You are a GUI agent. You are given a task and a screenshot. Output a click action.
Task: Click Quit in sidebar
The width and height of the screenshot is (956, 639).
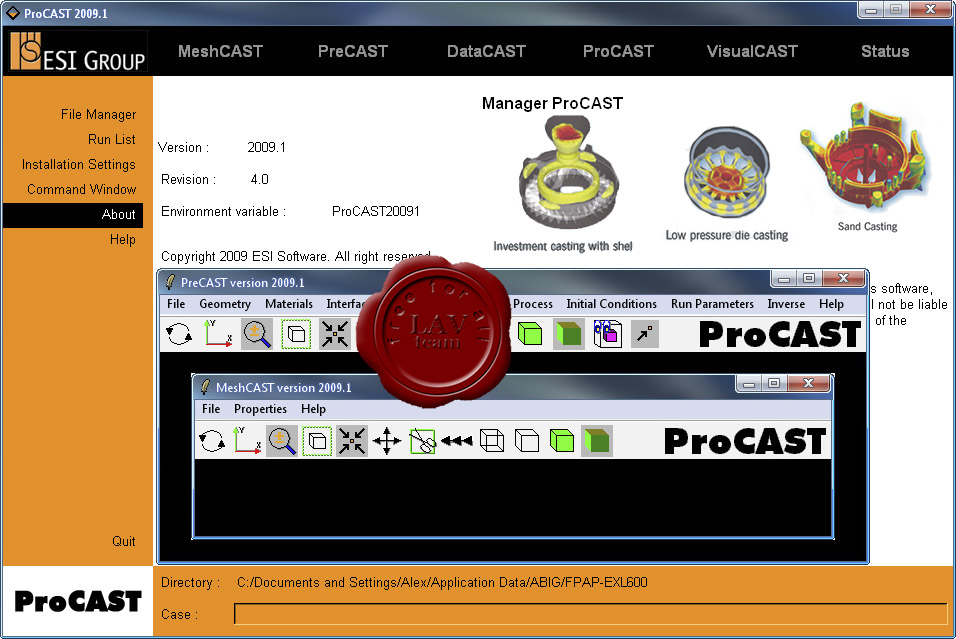pyautogui.click(x=124, y=541)
